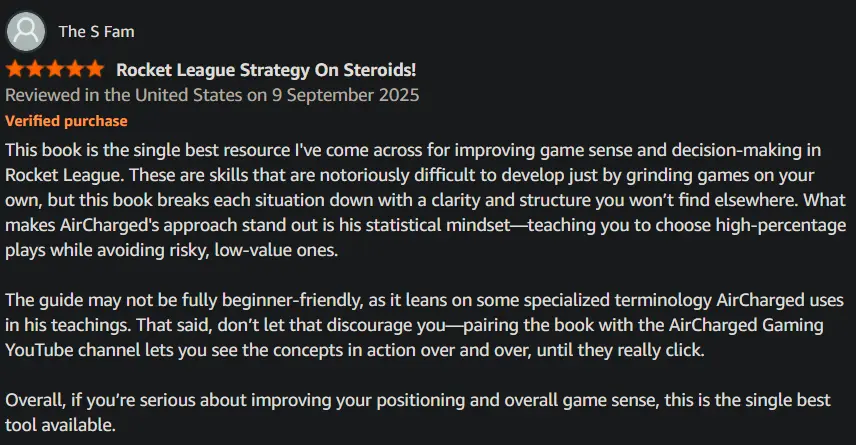Click the second orange rating star

(x=35, y=70)
